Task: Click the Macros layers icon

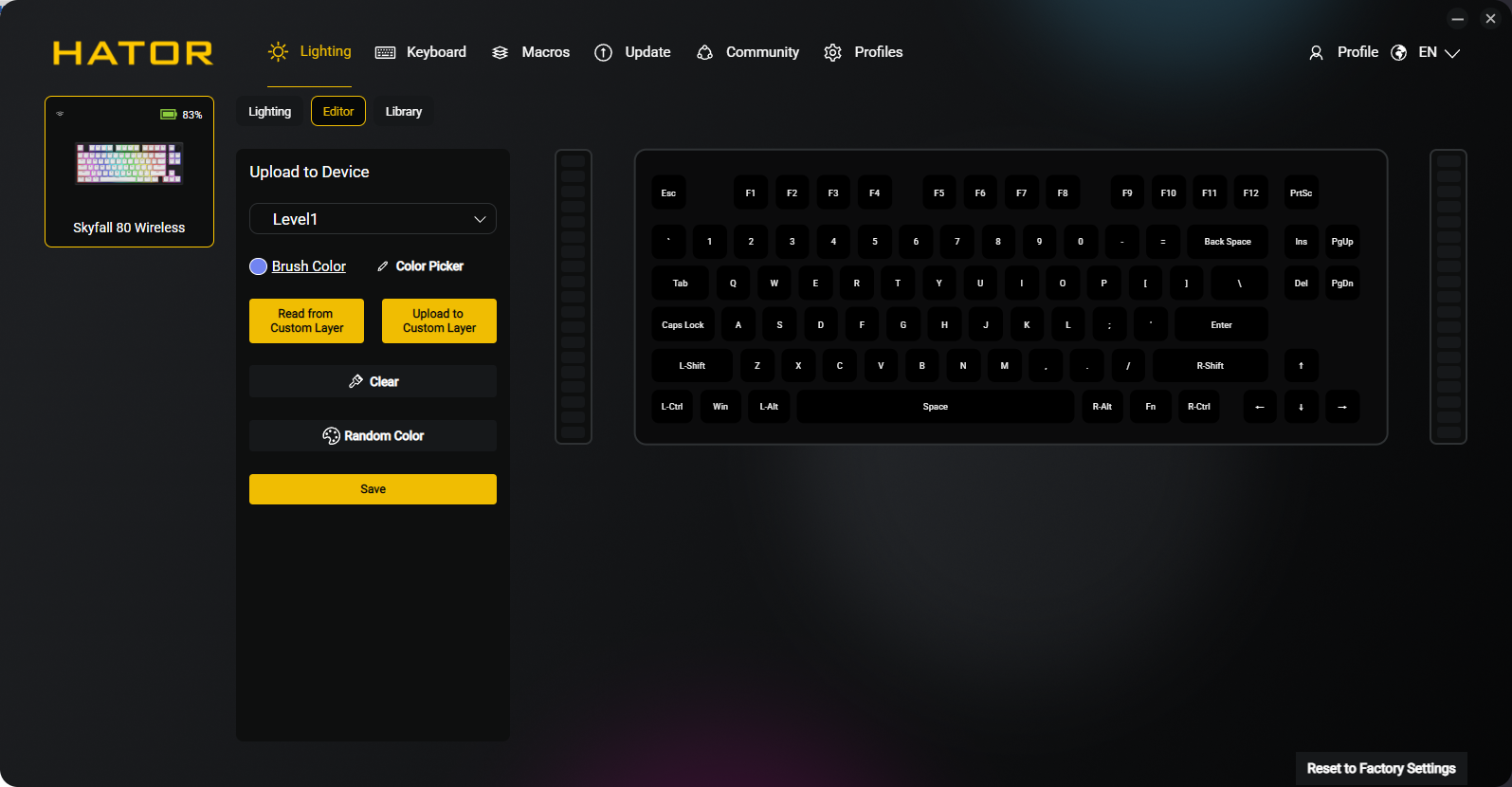Action: pyautogui.click(x=501, y=53)
